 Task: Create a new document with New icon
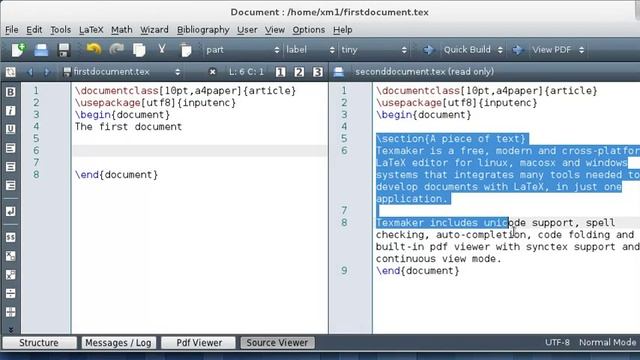pos(18,50)
